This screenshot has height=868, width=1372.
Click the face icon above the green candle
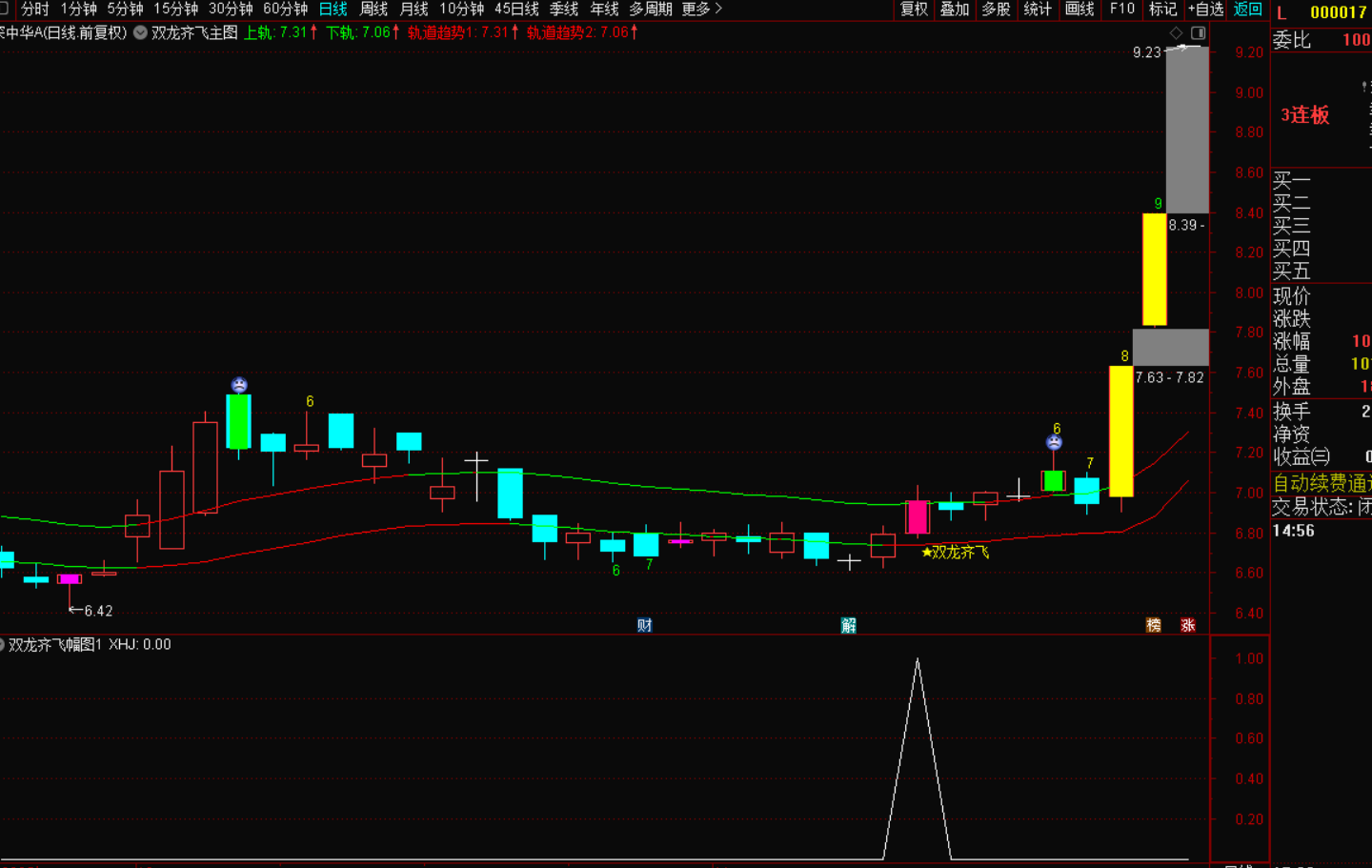[x=239, y=385]
